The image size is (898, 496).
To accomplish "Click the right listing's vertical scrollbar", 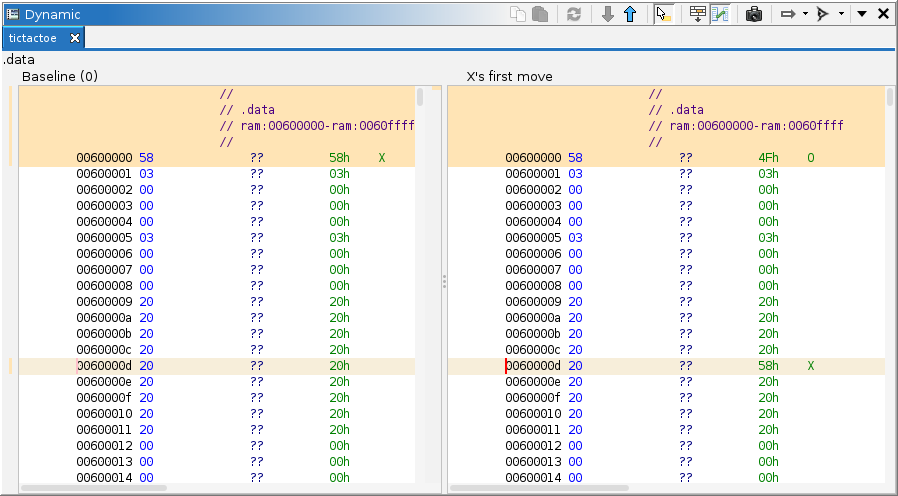I will (890, 97).
